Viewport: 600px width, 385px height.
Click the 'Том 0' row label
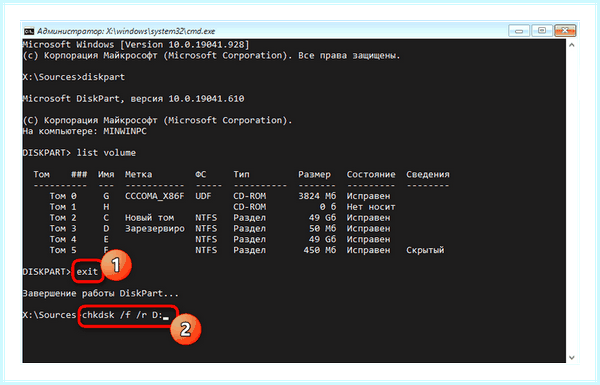tap(63, 196)
